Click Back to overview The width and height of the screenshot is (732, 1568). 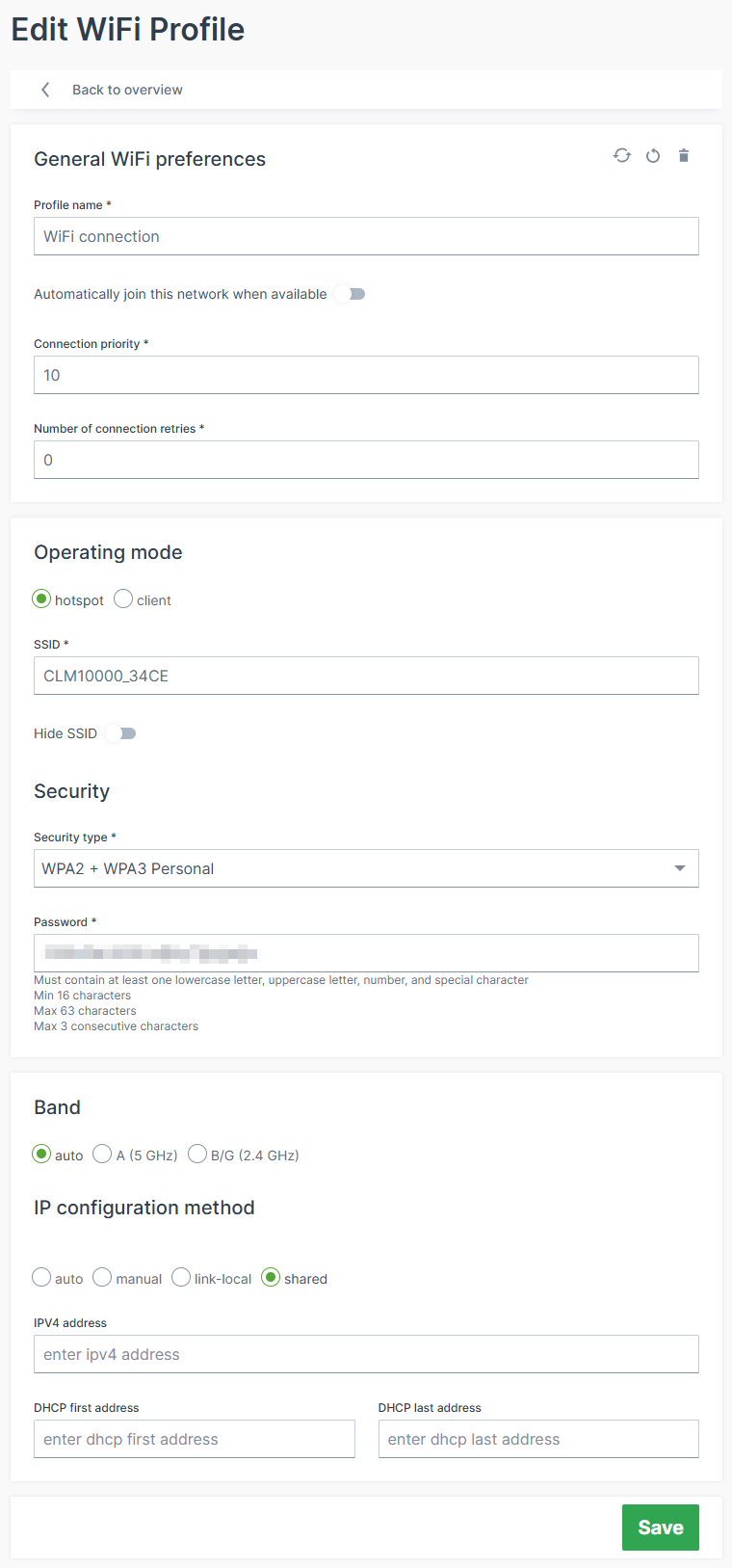[x=127, y=89]
